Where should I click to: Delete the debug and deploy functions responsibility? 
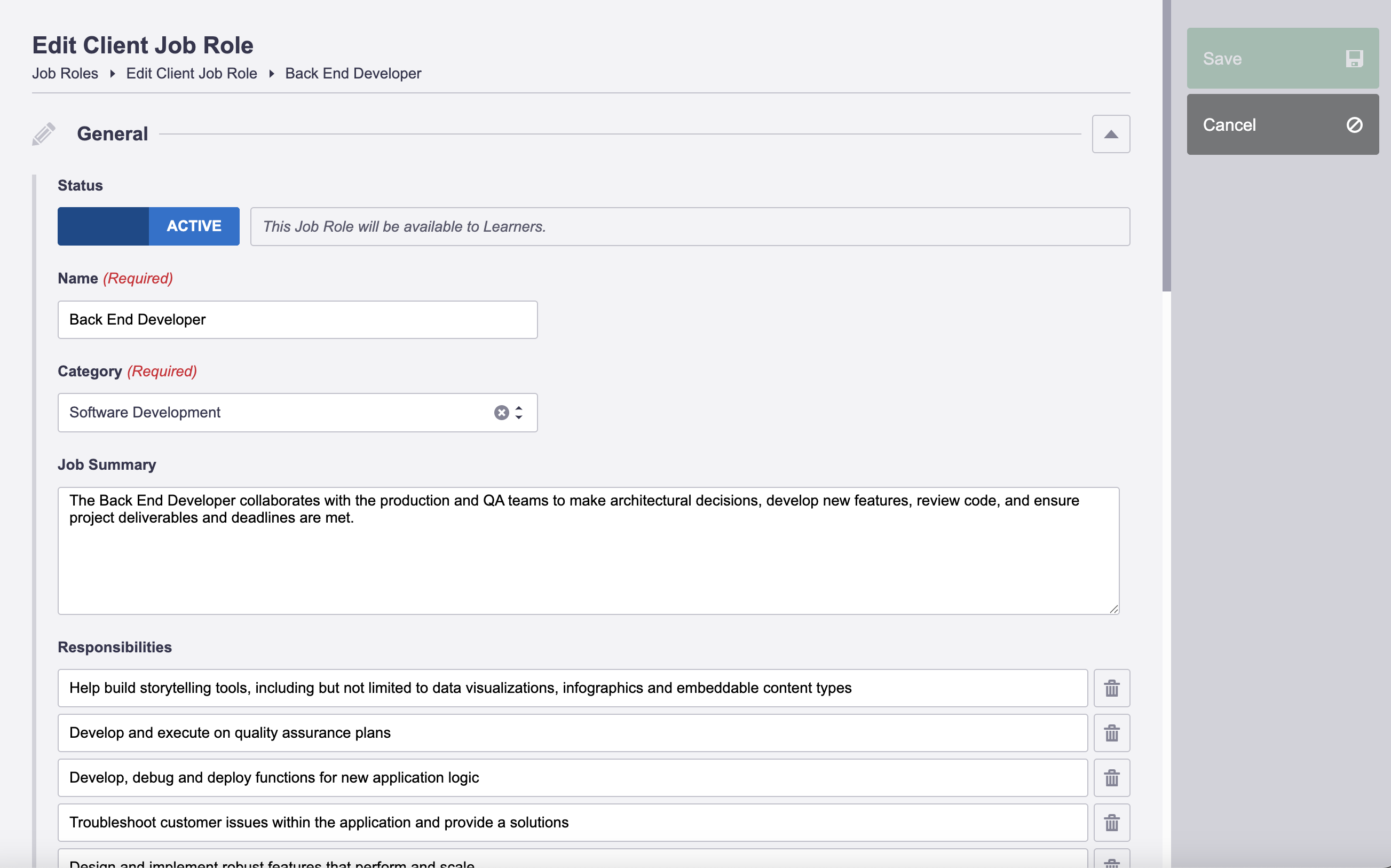pyautogui.click(x=1111, y=777)
